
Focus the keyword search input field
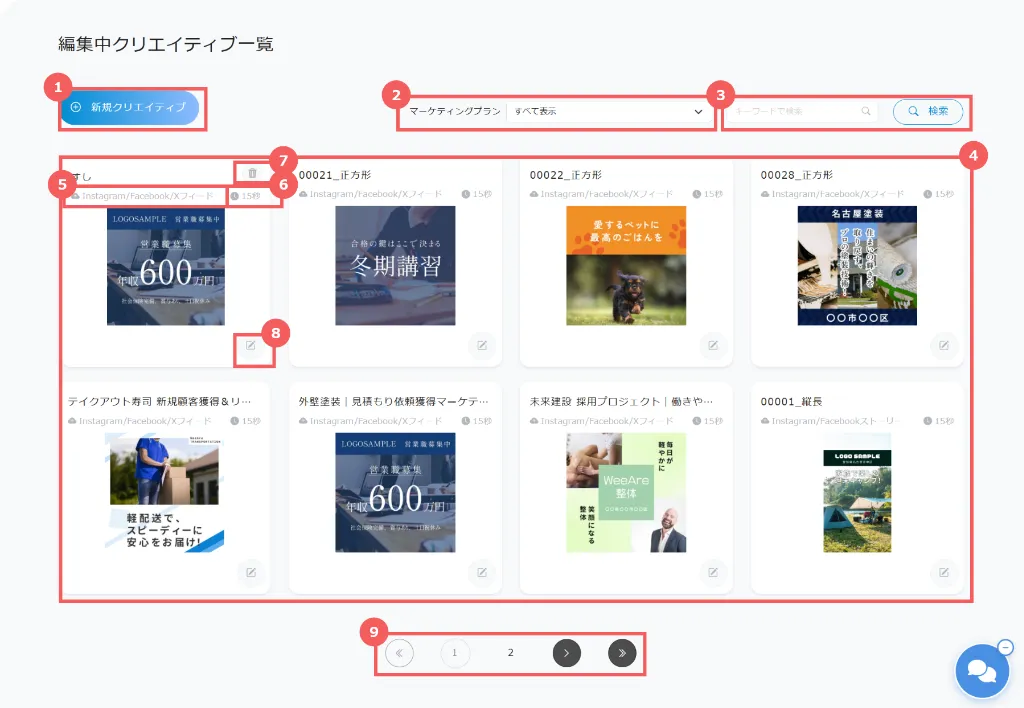coord(797,112)
